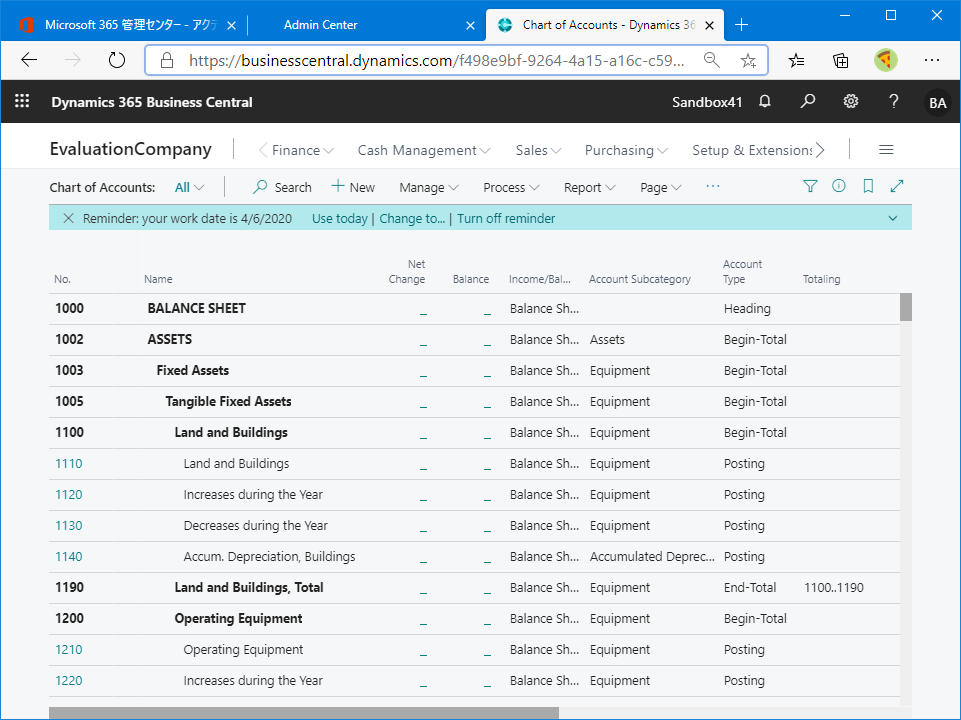Viewport: 961px width, 720px height.
Task: Open the browser profile avatar
Action: 886,60
